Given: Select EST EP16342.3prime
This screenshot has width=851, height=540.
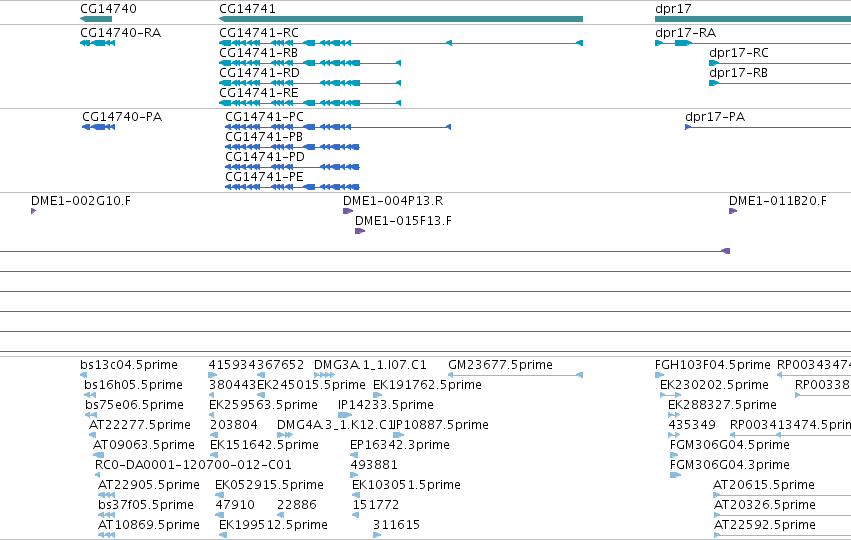Looking at the screenshot, I should [x=399, y=445].
